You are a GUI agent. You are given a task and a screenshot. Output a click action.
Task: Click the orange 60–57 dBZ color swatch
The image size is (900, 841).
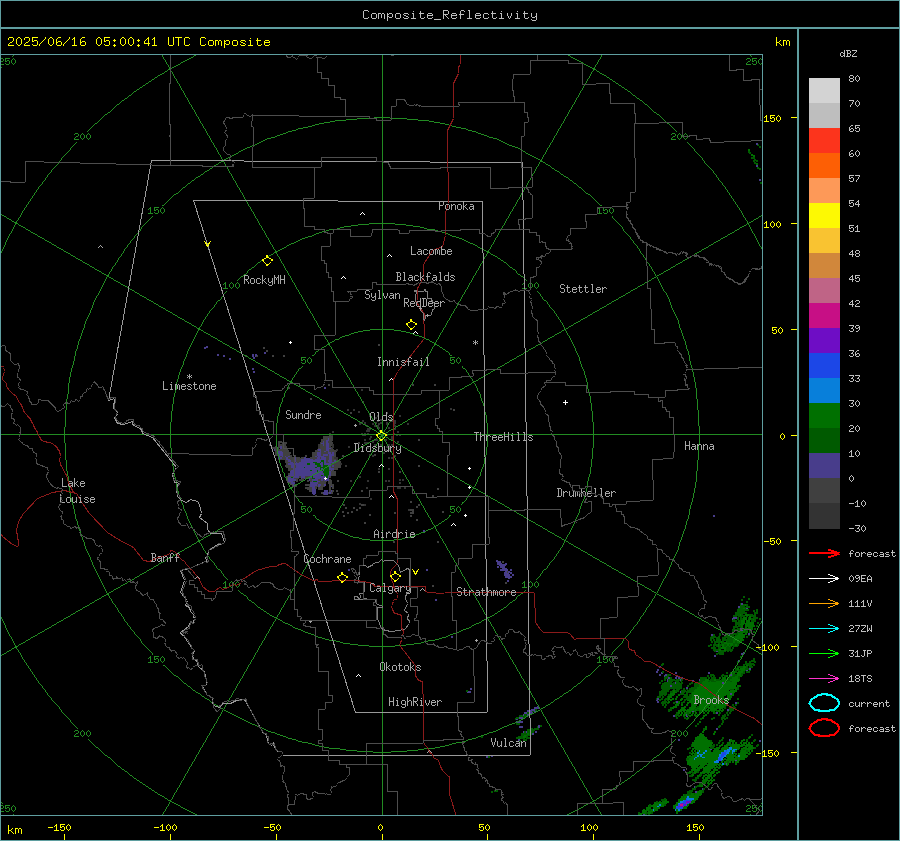pos(824,165)
